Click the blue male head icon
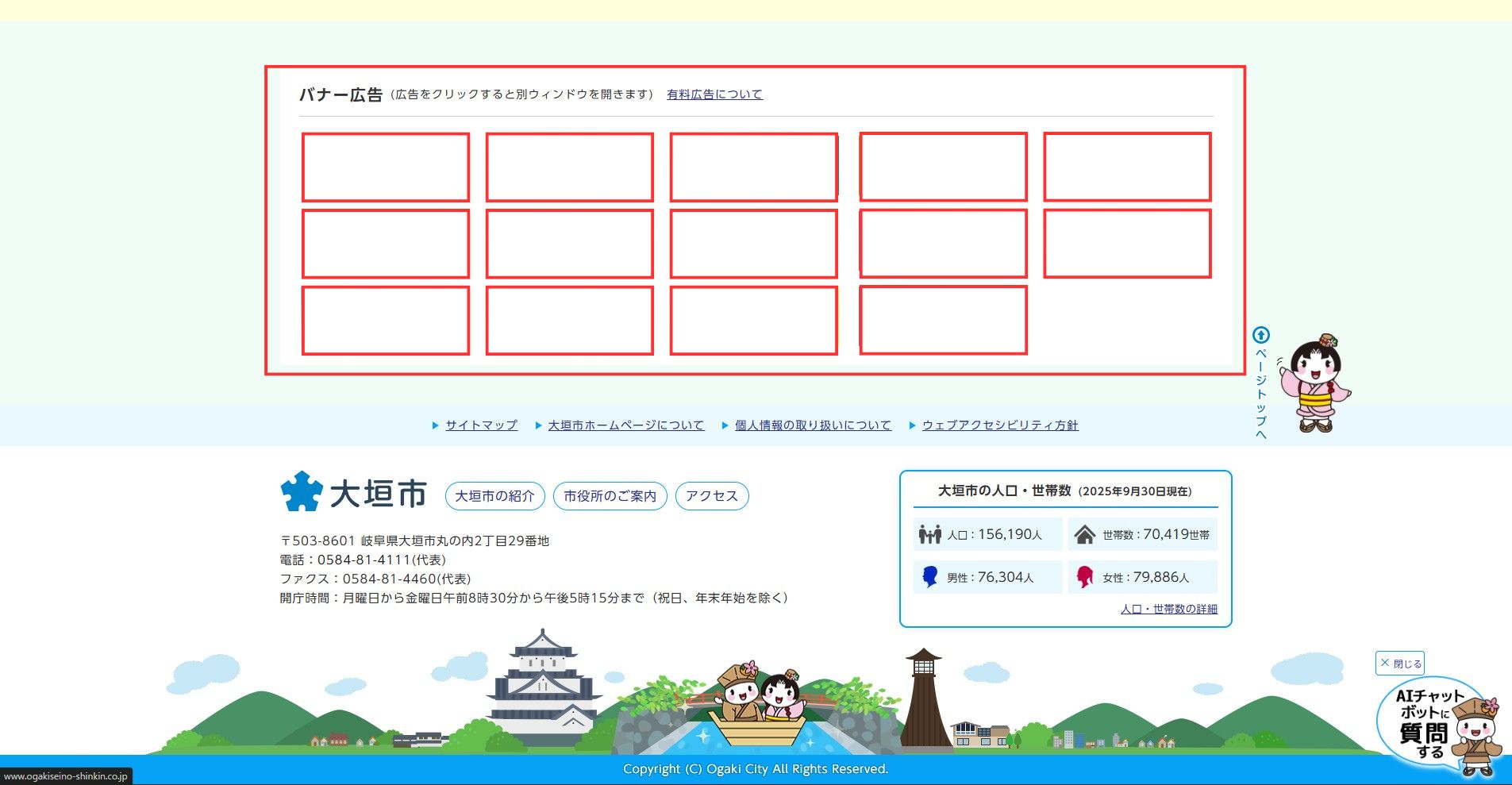The width and height of the screenshot is (1512, 785). [930, 577]
